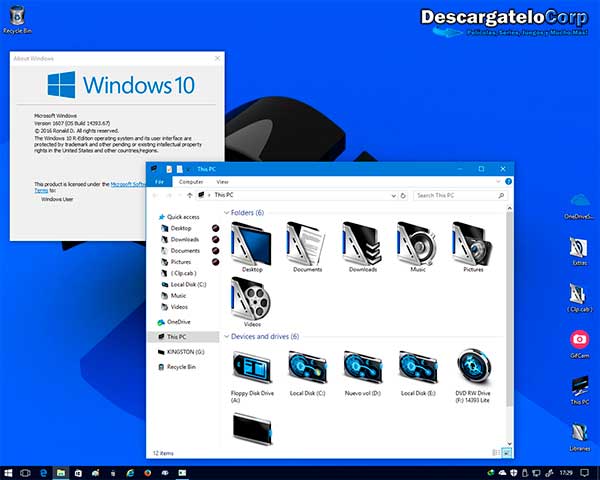
Task: Select the Local Disk (C:) drive icon
Action: click(307, 368)
